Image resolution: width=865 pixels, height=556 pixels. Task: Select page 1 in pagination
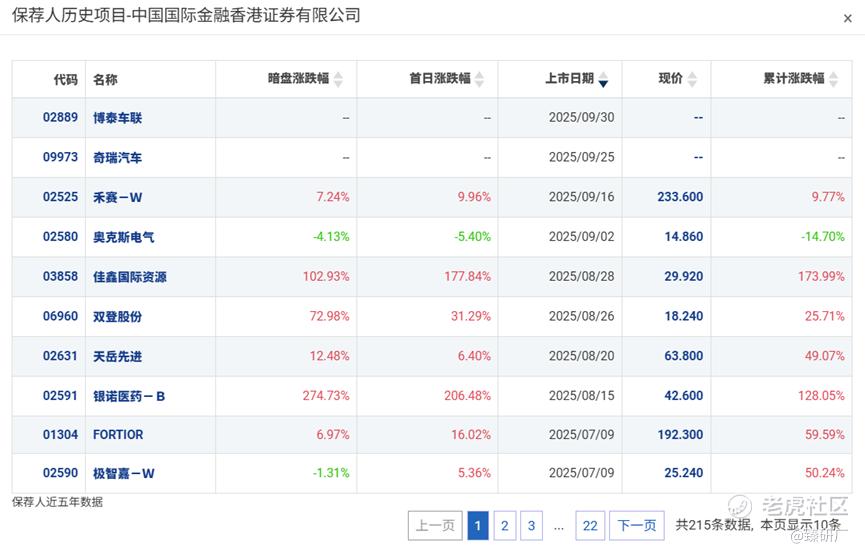[478, 525]
